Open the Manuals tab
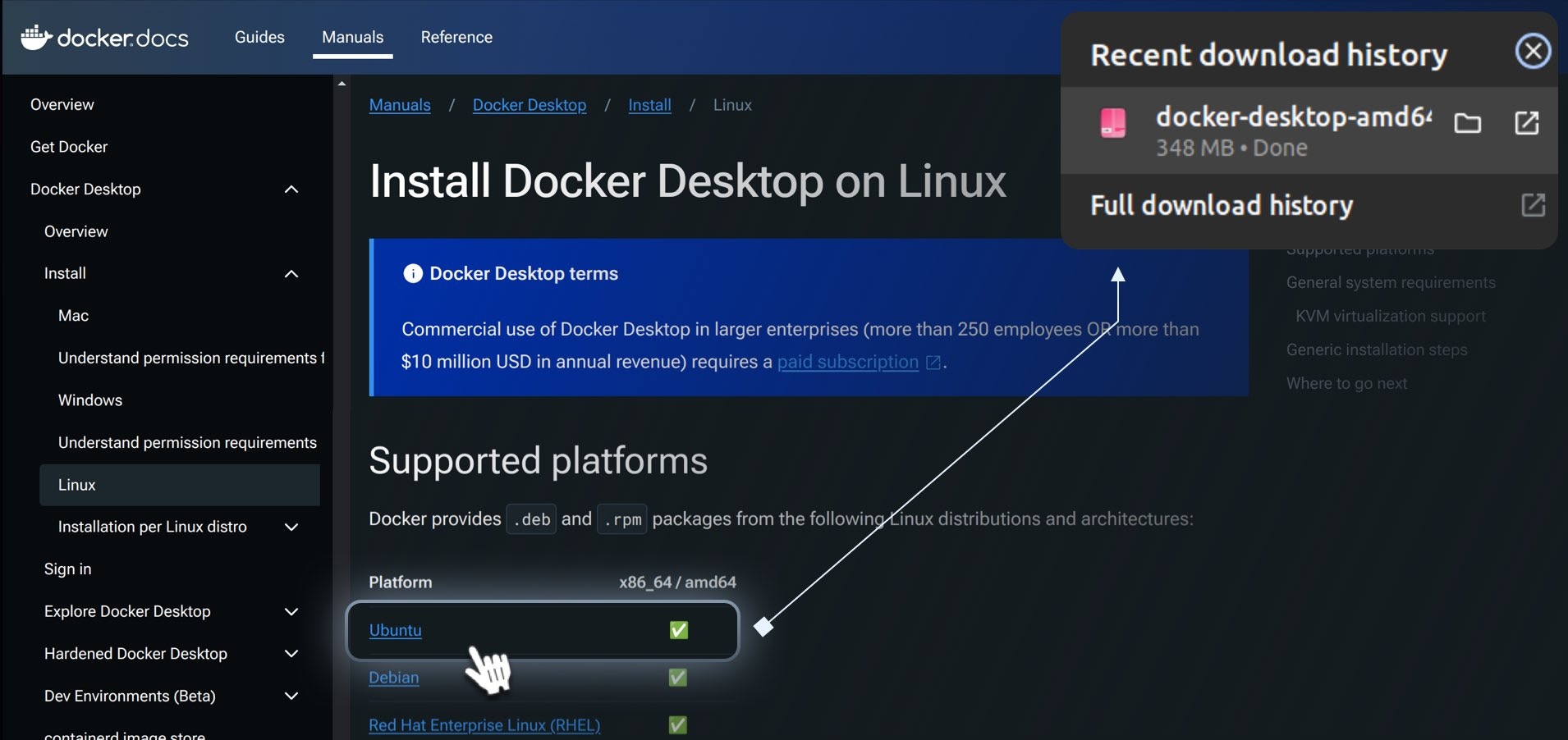 (353, 37)
